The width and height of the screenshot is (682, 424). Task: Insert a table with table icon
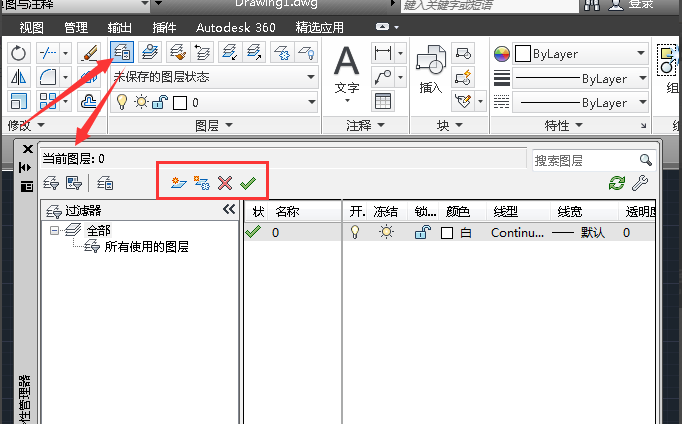click(383, 102)
